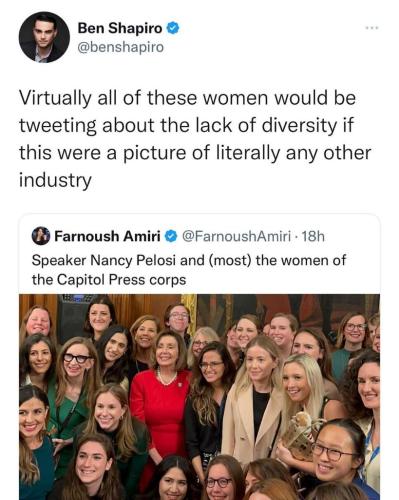Image resolution: width=399 pixels, height=500 pixels.
Task: Open the three-dot more options menu
Action: click(372, 28)
